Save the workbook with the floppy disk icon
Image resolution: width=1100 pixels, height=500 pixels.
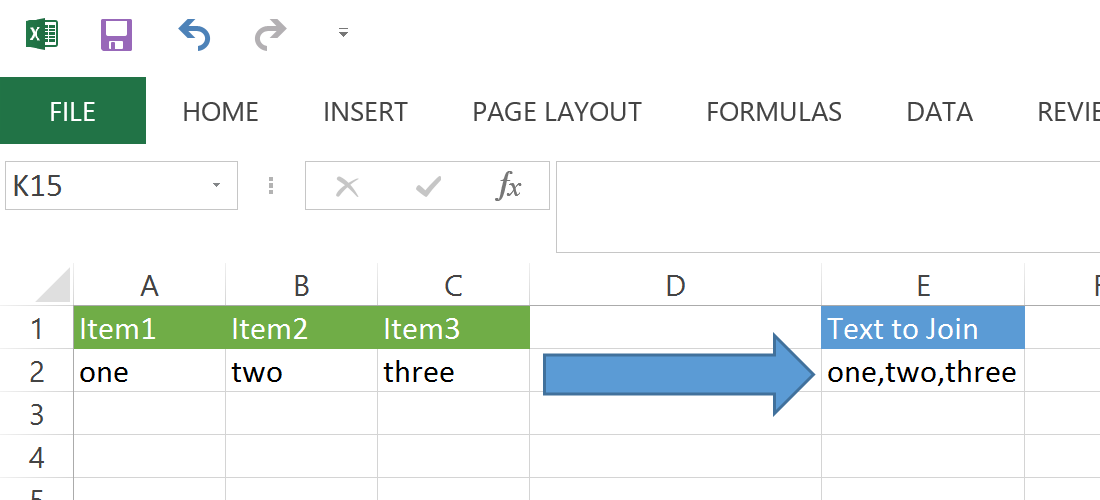tap(116, 34)
